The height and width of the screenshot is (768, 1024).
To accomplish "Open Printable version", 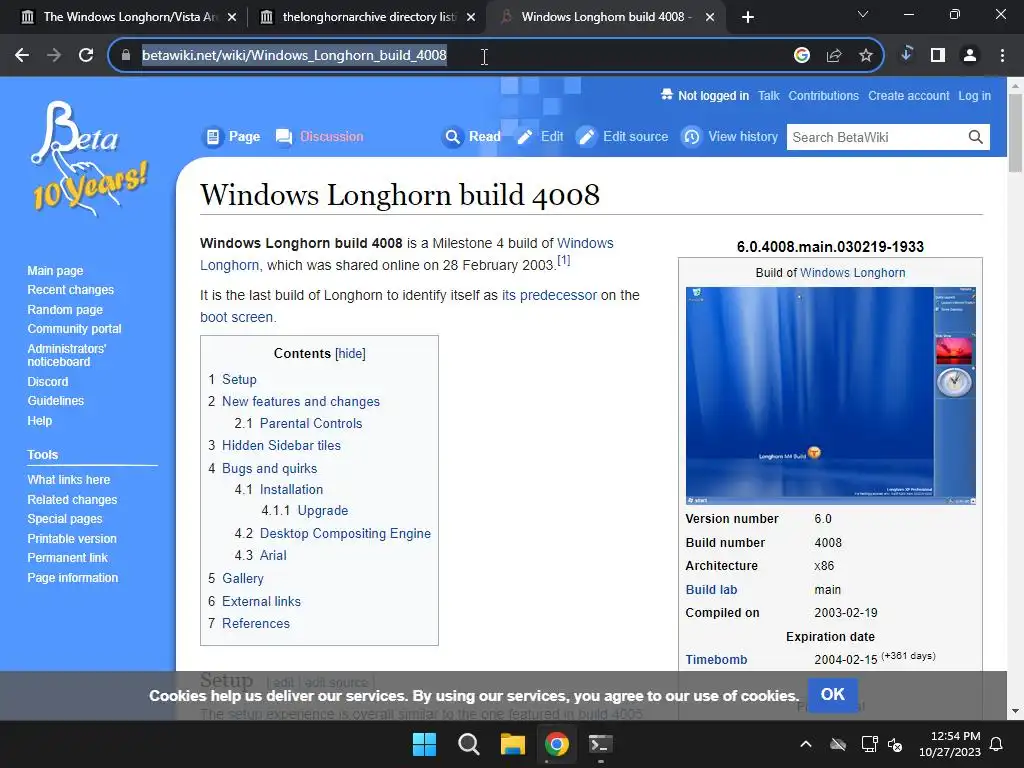I will pos(72,539).
